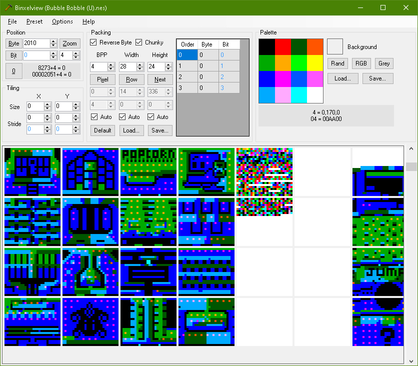Click the Byte position button
This screenshot has width=418, height=366.
click(x=14, y=43)
